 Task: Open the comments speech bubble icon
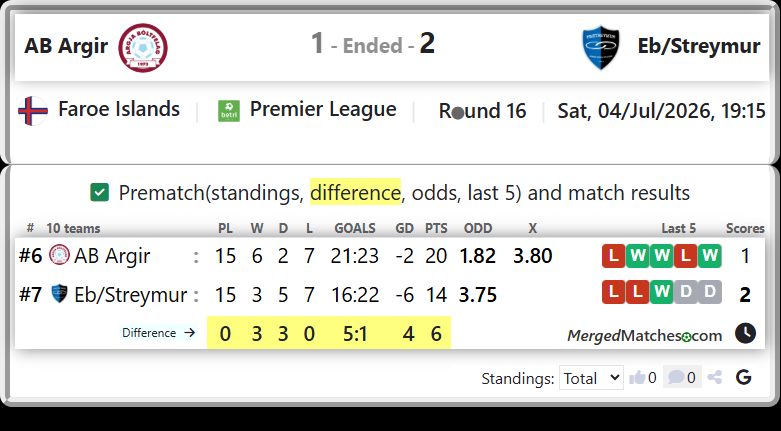click(x=676, y=377)
